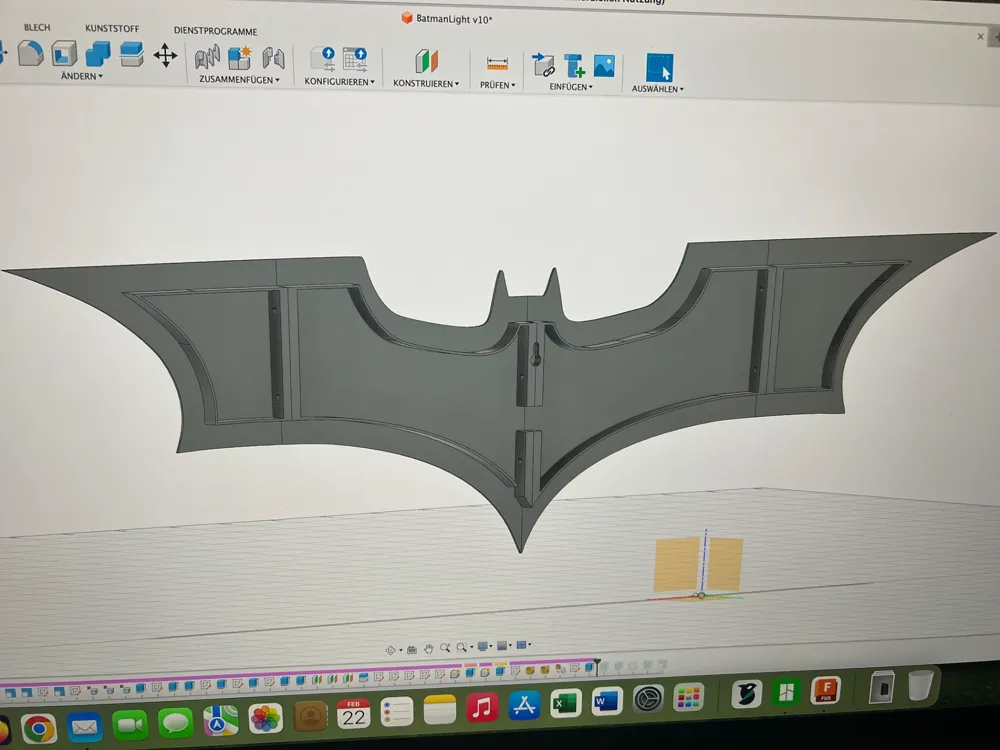Open the configuration table icon
The height and width of the screenshot is (750, 1000).
(x=355, y=59)
